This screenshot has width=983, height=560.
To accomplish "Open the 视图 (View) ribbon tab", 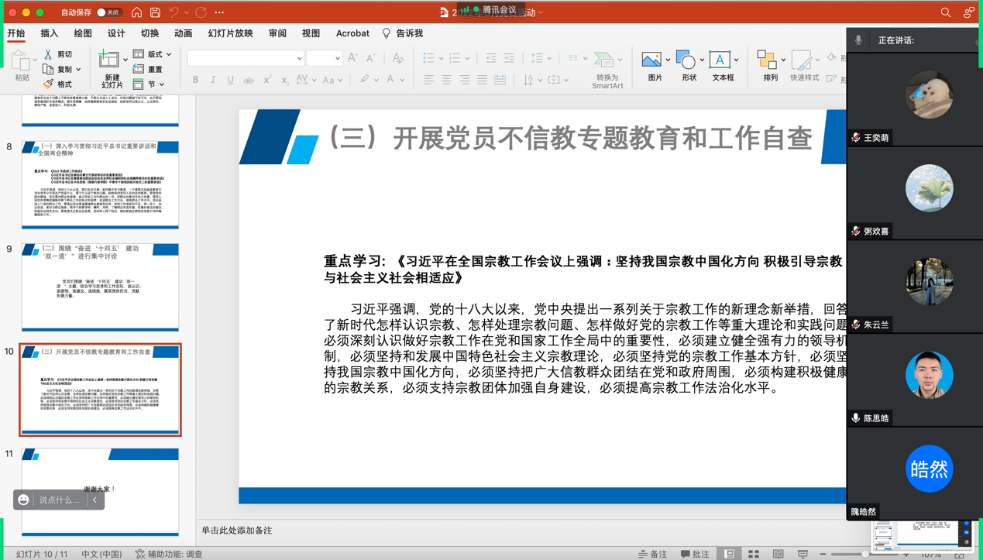I will 311,33.
